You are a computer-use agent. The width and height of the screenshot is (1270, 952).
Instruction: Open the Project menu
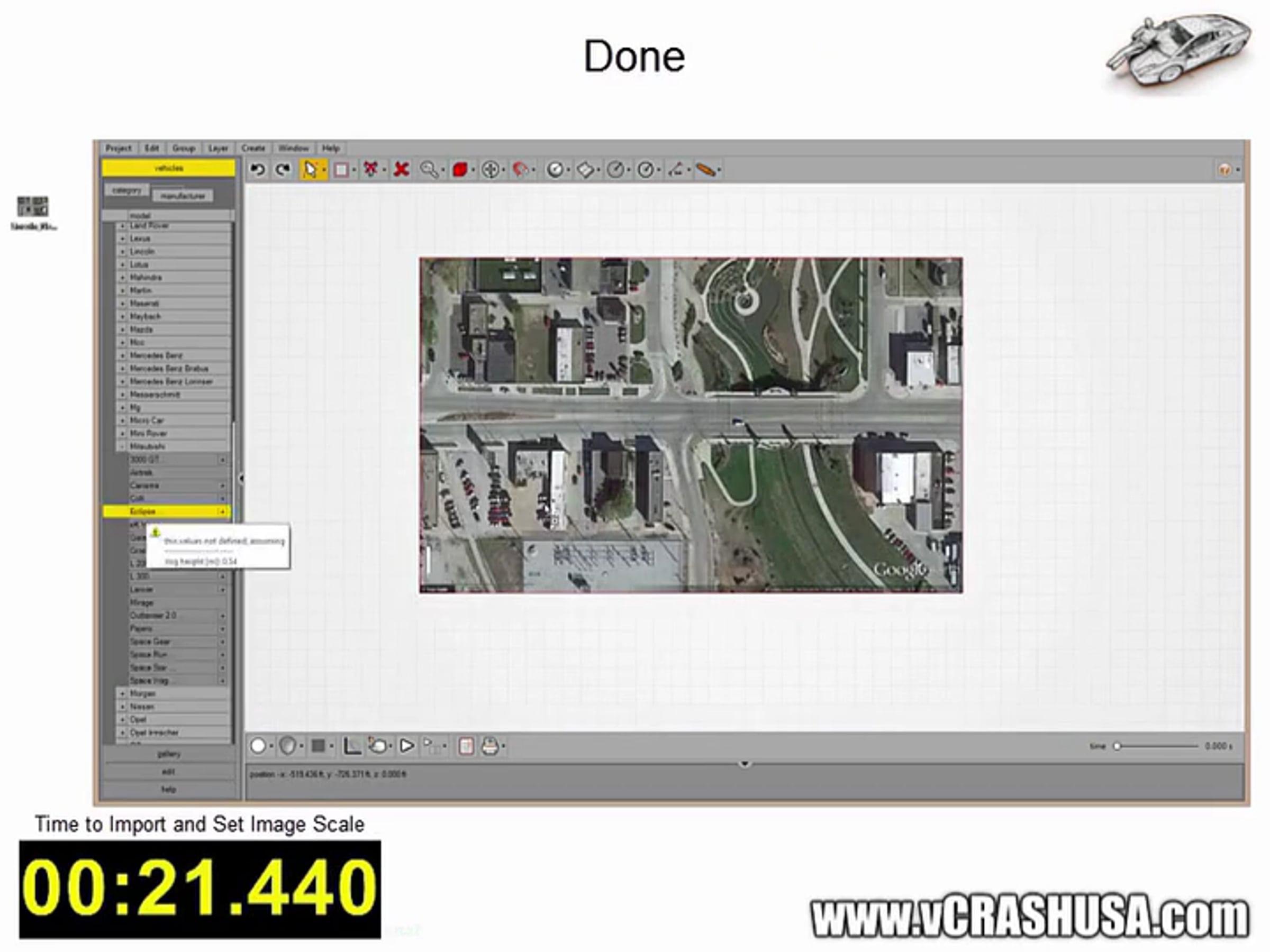(x=119, y=148)
